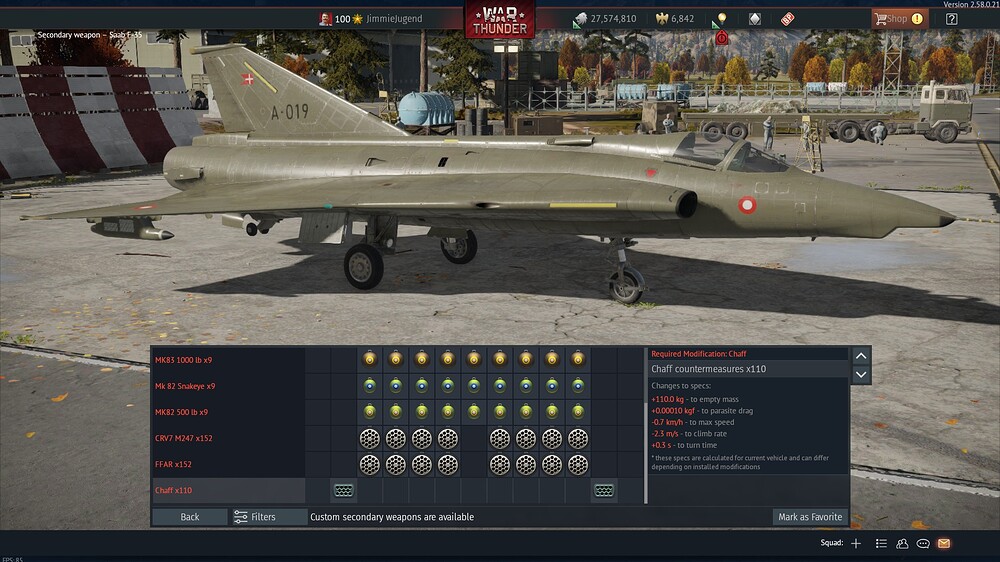Open the War Thunder main menu logo
The width and height of the screenshot is (1000, 562).
[499, 20]
